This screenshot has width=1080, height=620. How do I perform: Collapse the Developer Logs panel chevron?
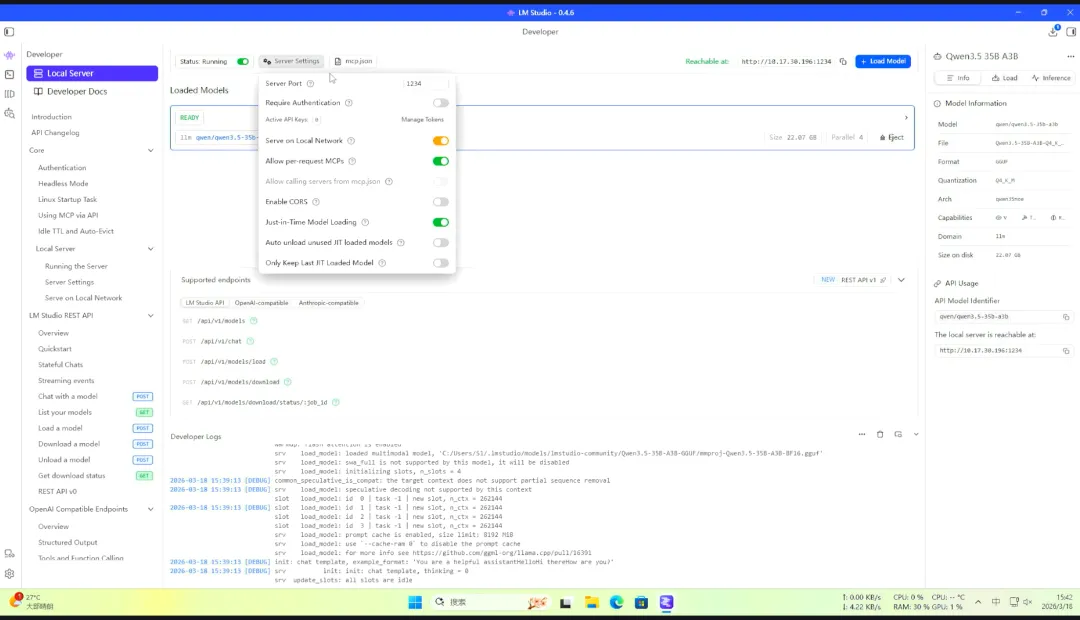click(916, 435)
